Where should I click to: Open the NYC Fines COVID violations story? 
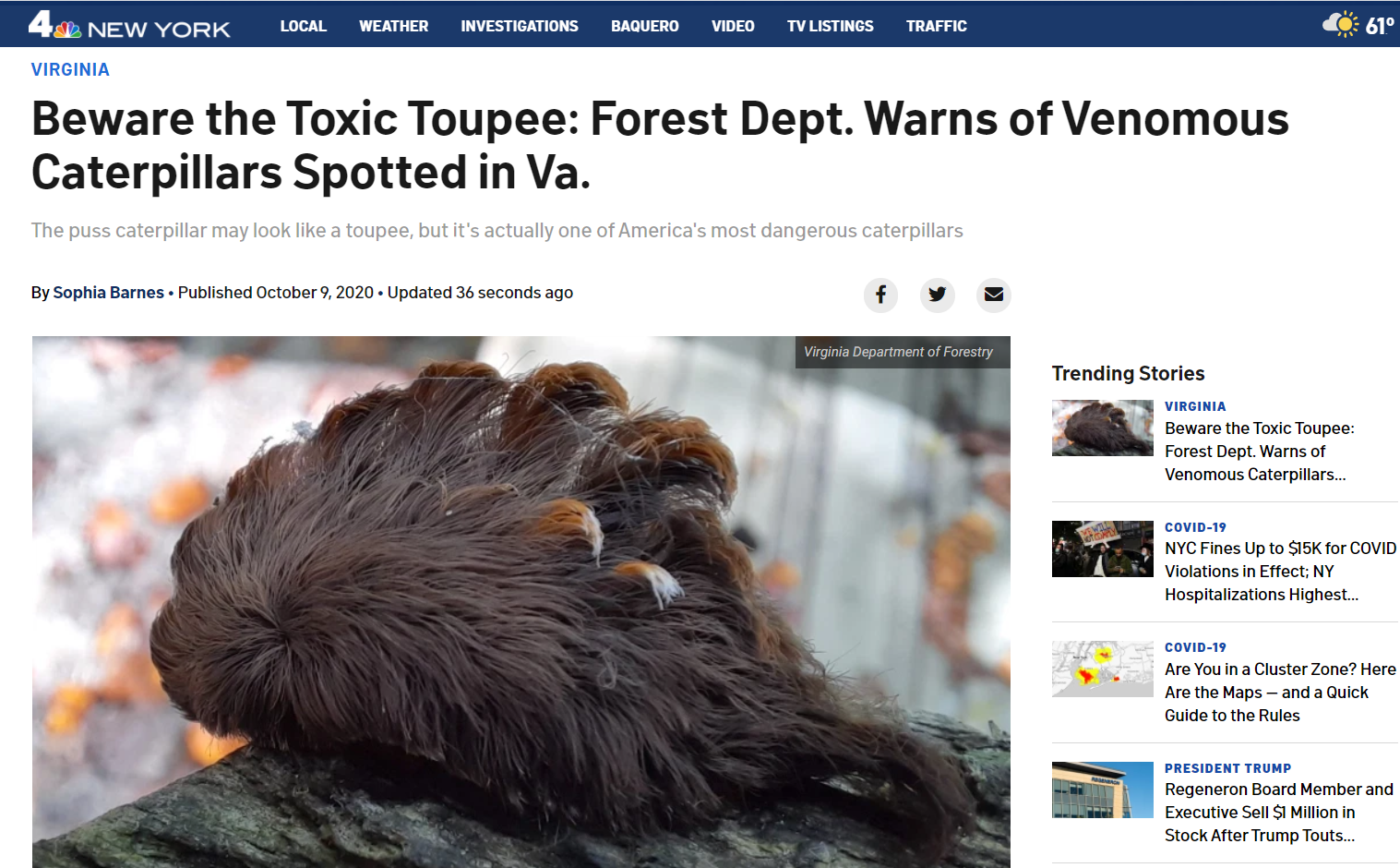pyautogui.click(x=1280, y=572)
